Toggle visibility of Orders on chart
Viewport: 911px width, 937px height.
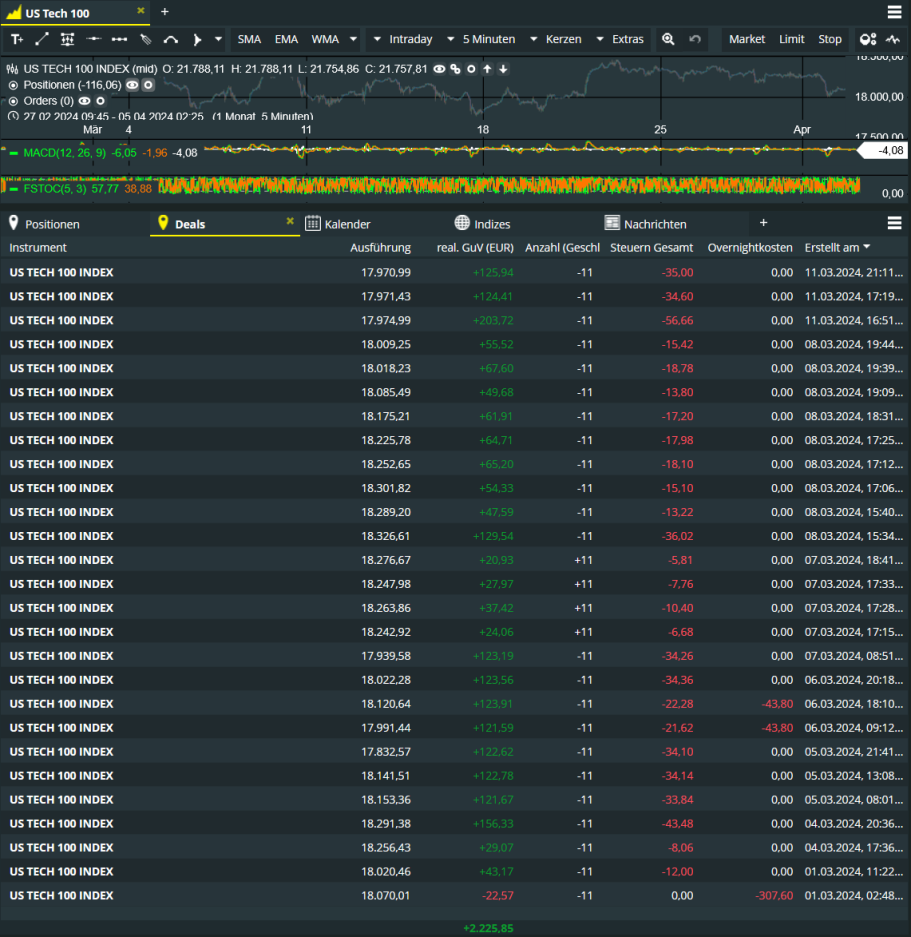pyautogui.click(x=85, y=101)
